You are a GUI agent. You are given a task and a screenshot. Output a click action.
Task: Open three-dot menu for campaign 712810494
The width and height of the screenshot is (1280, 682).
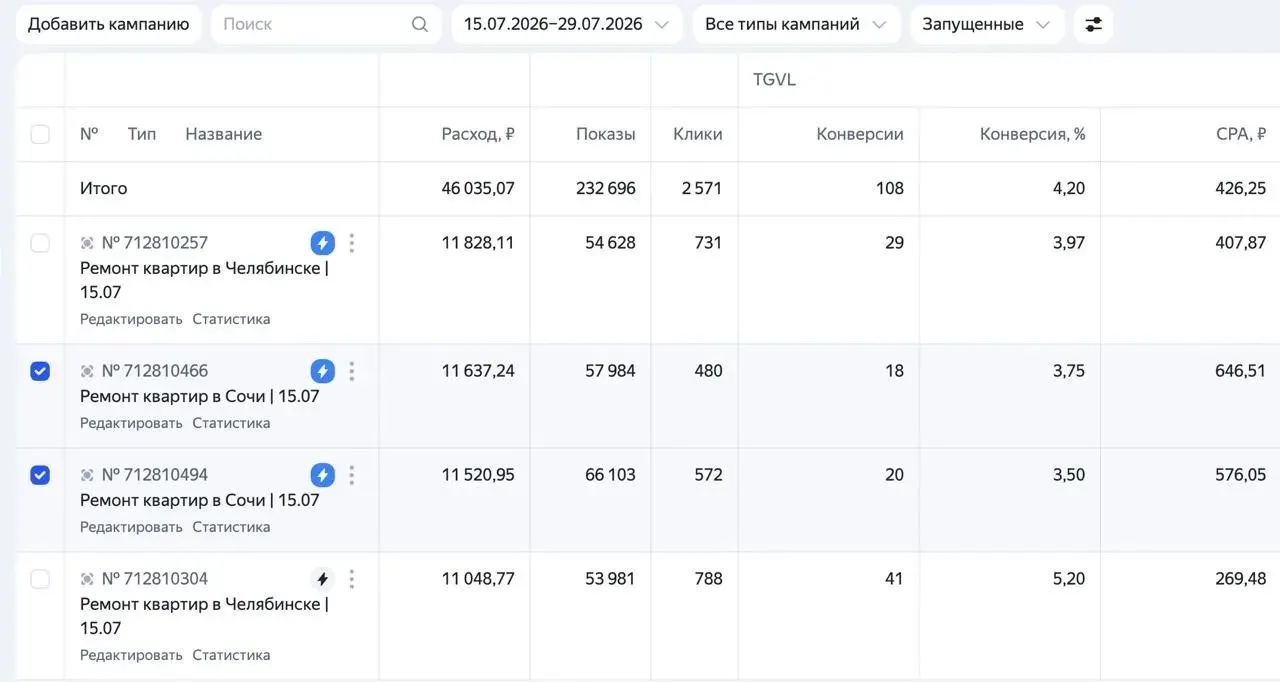(351, 475)
